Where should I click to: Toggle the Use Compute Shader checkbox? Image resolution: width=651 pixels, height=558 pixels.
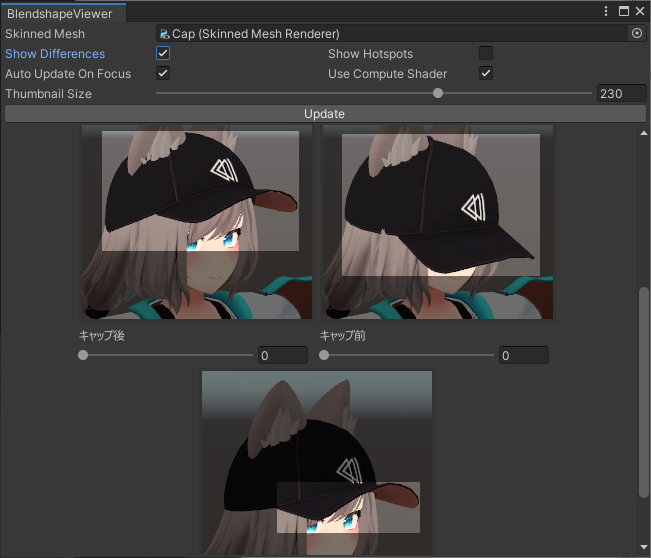coord(486,73)
